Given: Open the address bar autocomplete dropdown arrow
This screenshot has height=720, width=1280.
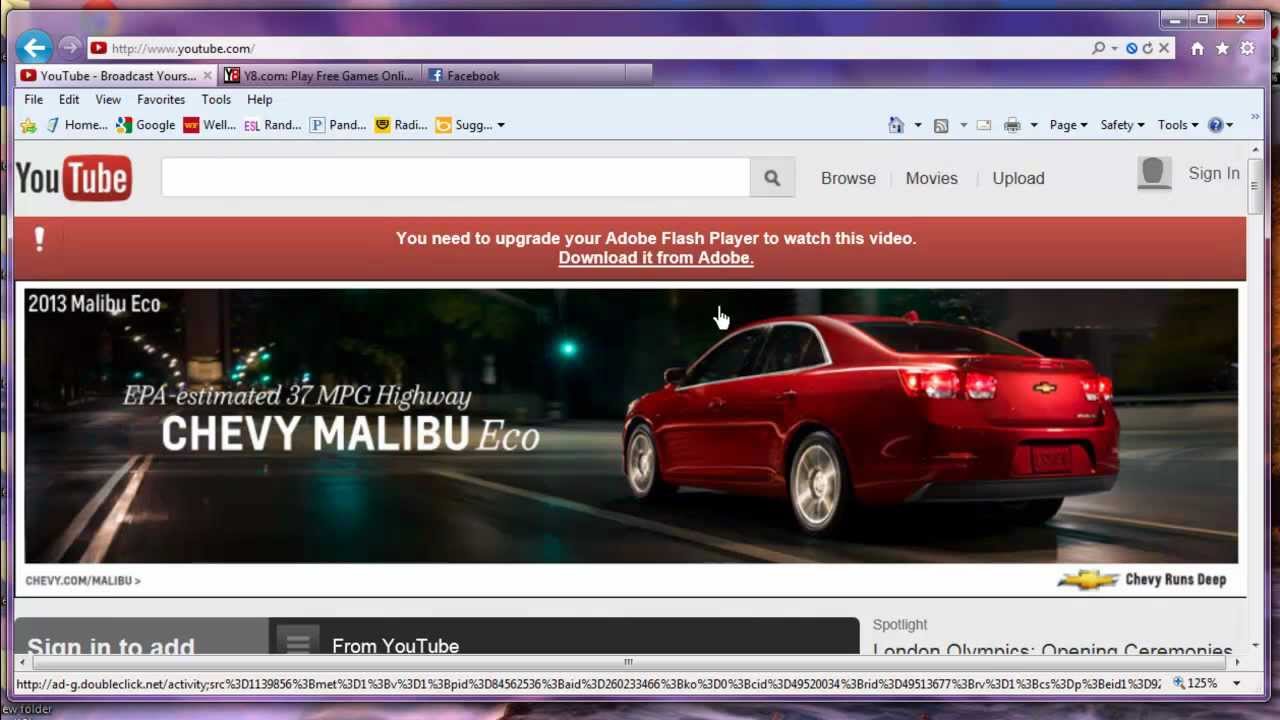Looking at the screenshot, I should [x=1114, y=48].
